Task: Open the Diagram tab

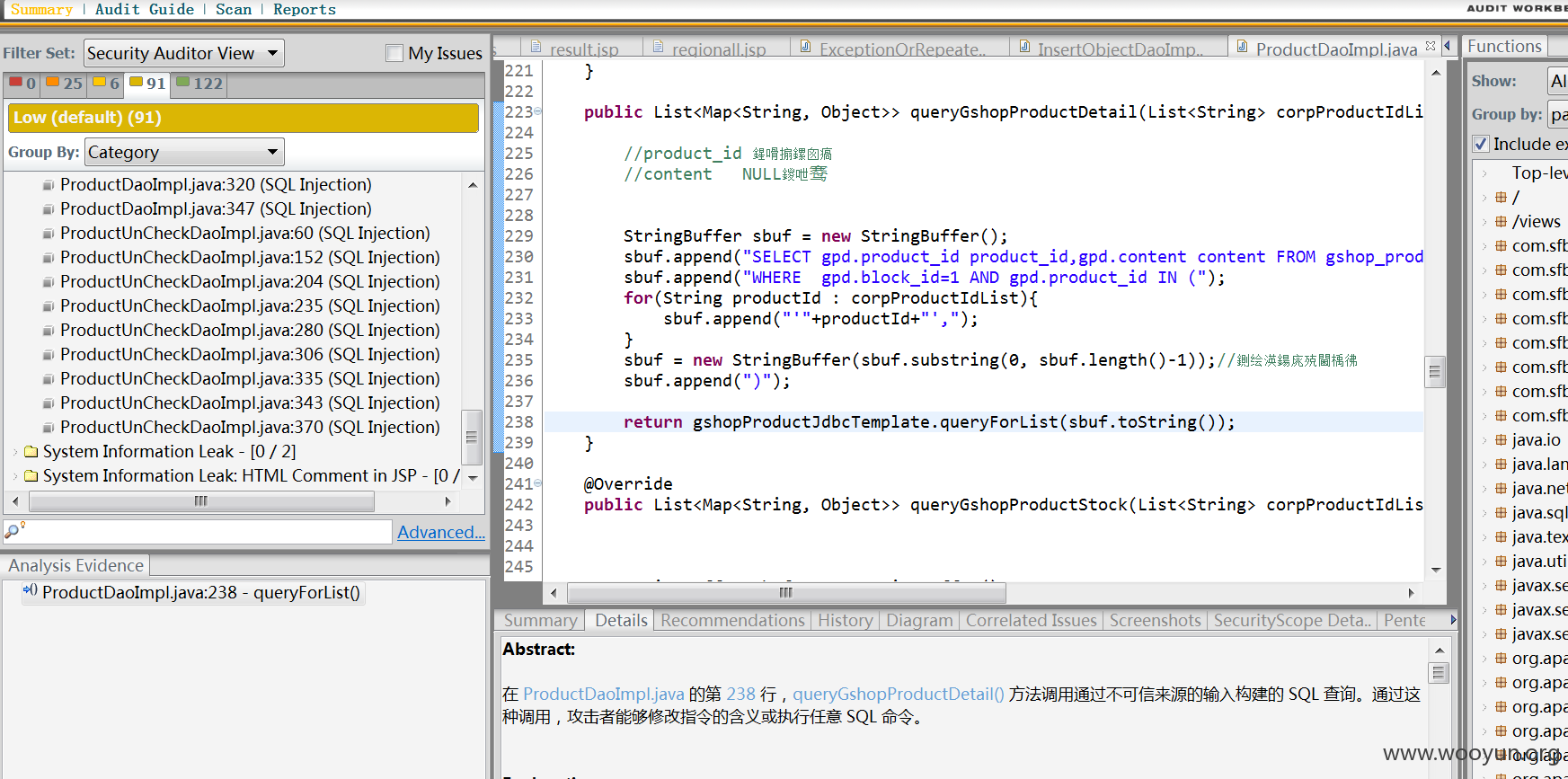Action: point(919,620)
